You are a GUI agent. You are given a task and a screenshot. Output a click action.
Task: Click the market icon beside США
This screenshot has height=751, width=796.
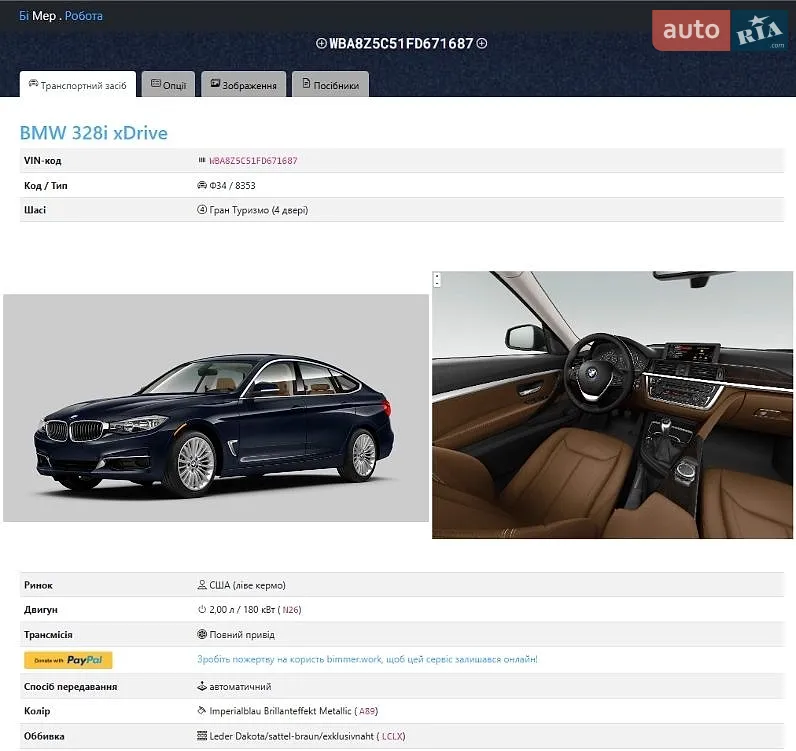202,584
